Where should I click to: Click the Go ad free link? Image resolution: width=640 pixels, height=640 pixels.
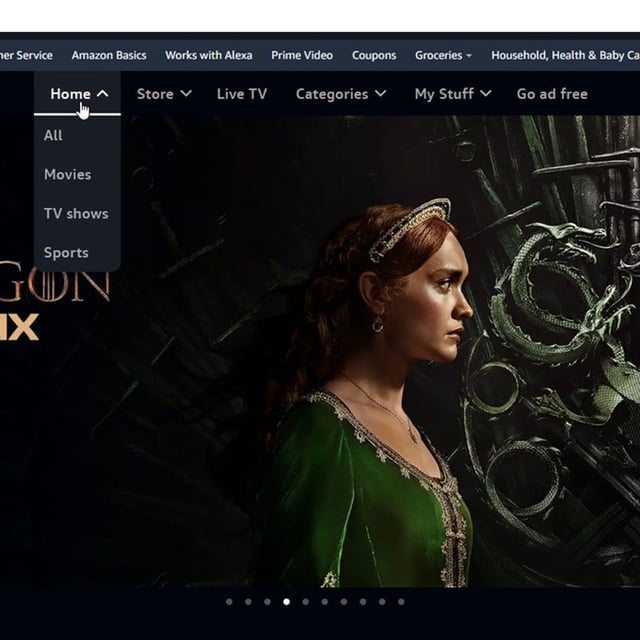(x=552, y=94)
